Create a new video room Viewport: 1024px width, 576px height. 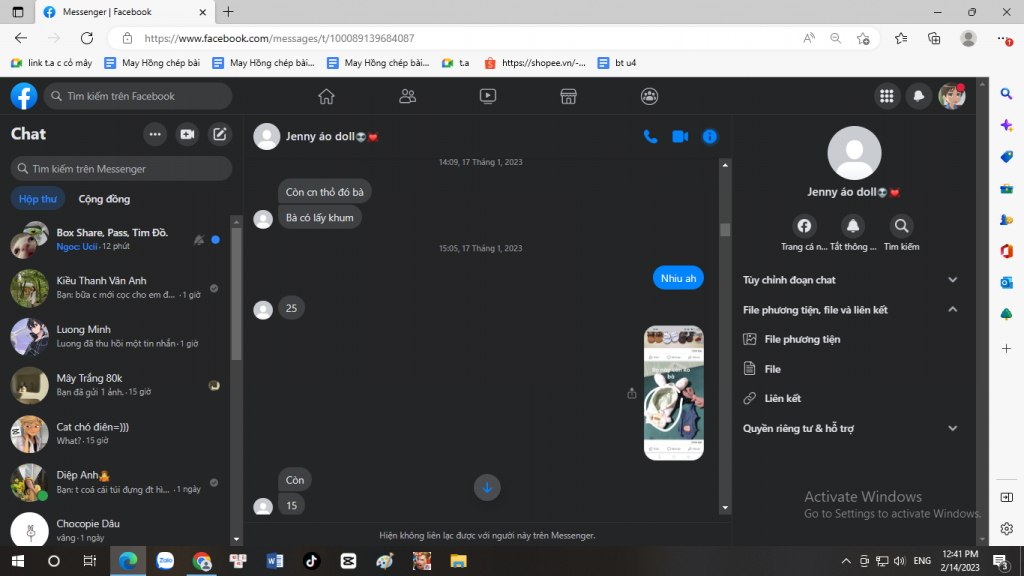187,134
